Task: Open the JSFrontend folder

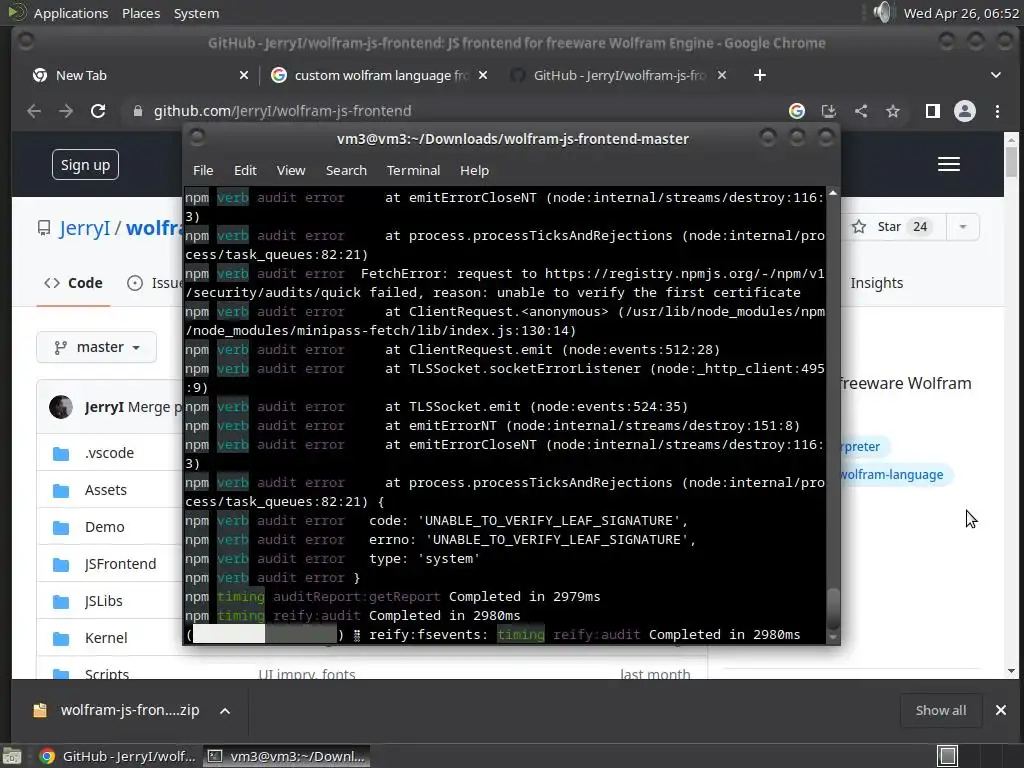Action: click(x=120, y=564)
